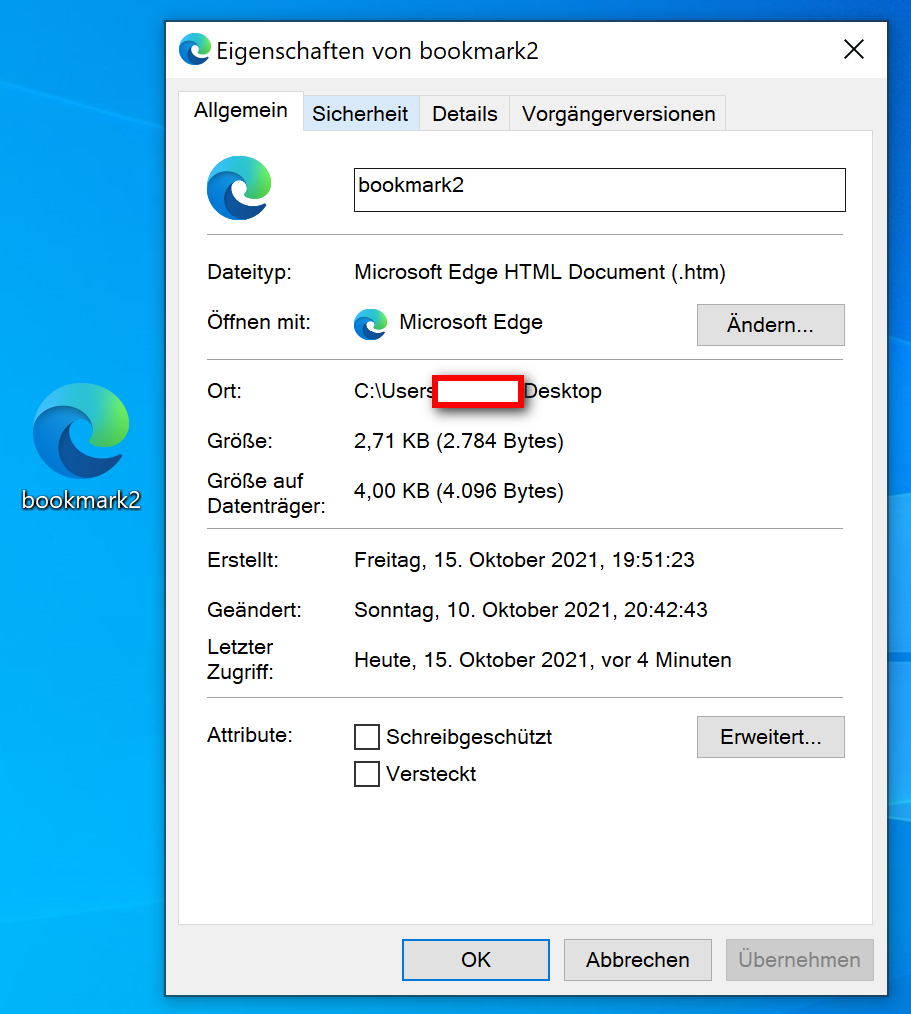The width and height of the screenshot is (911, 1014).
Task: Click the created date 'Freitag, 15. Oktober 2021, 19:51:23'
Action: [524, 560]
